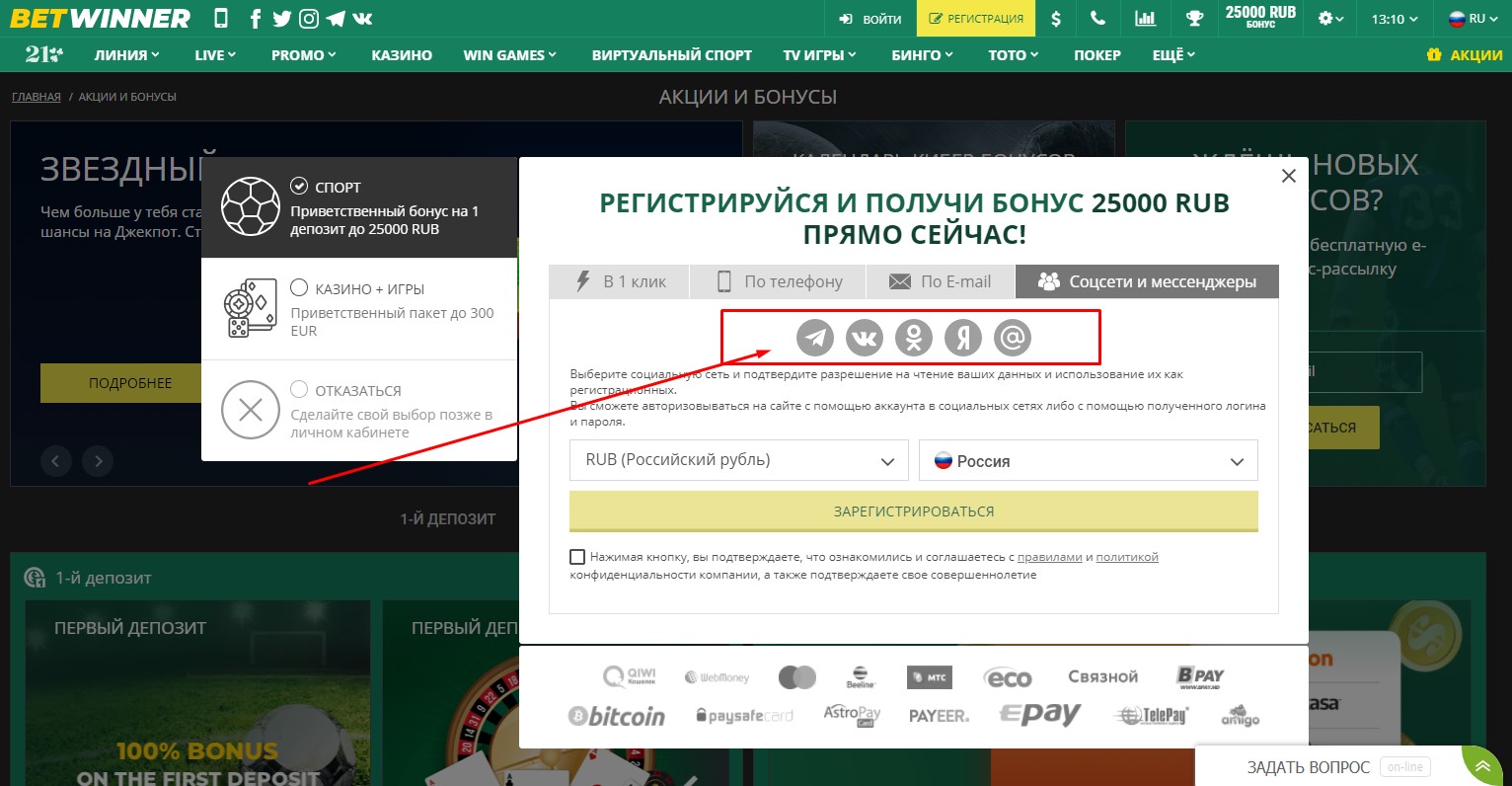Register via Odnoklassniki round icon
Viewport: 1512px width, 786px height.
tap(914, 338)
